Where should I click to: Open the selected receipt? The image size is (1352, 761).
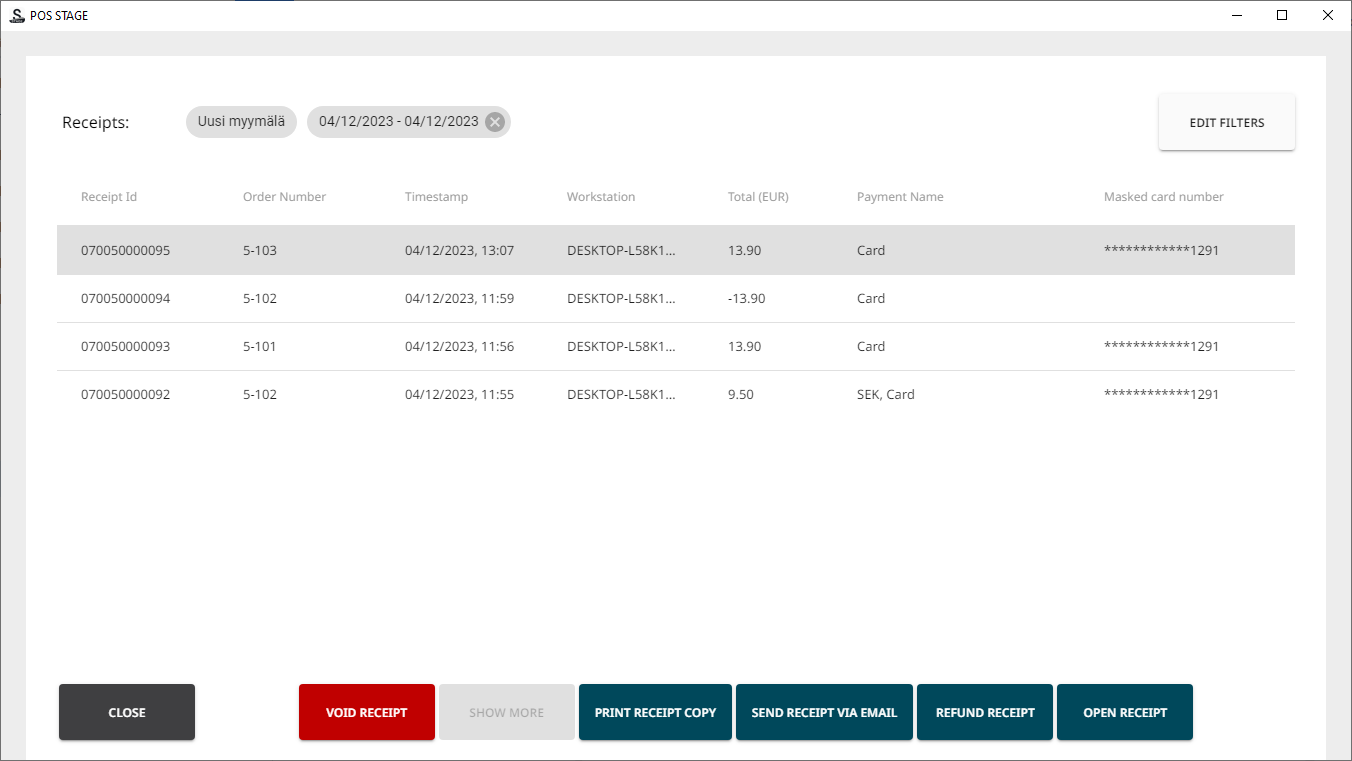pos(1124,712)
